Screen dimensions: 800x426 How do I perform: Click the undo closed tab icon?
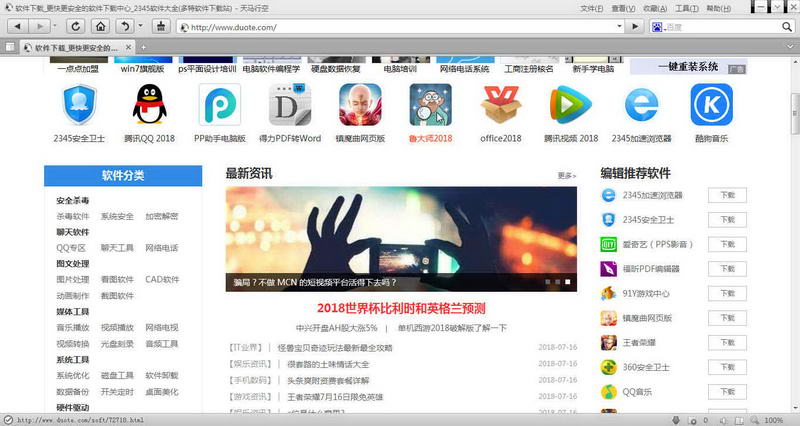tap(125, 27)
